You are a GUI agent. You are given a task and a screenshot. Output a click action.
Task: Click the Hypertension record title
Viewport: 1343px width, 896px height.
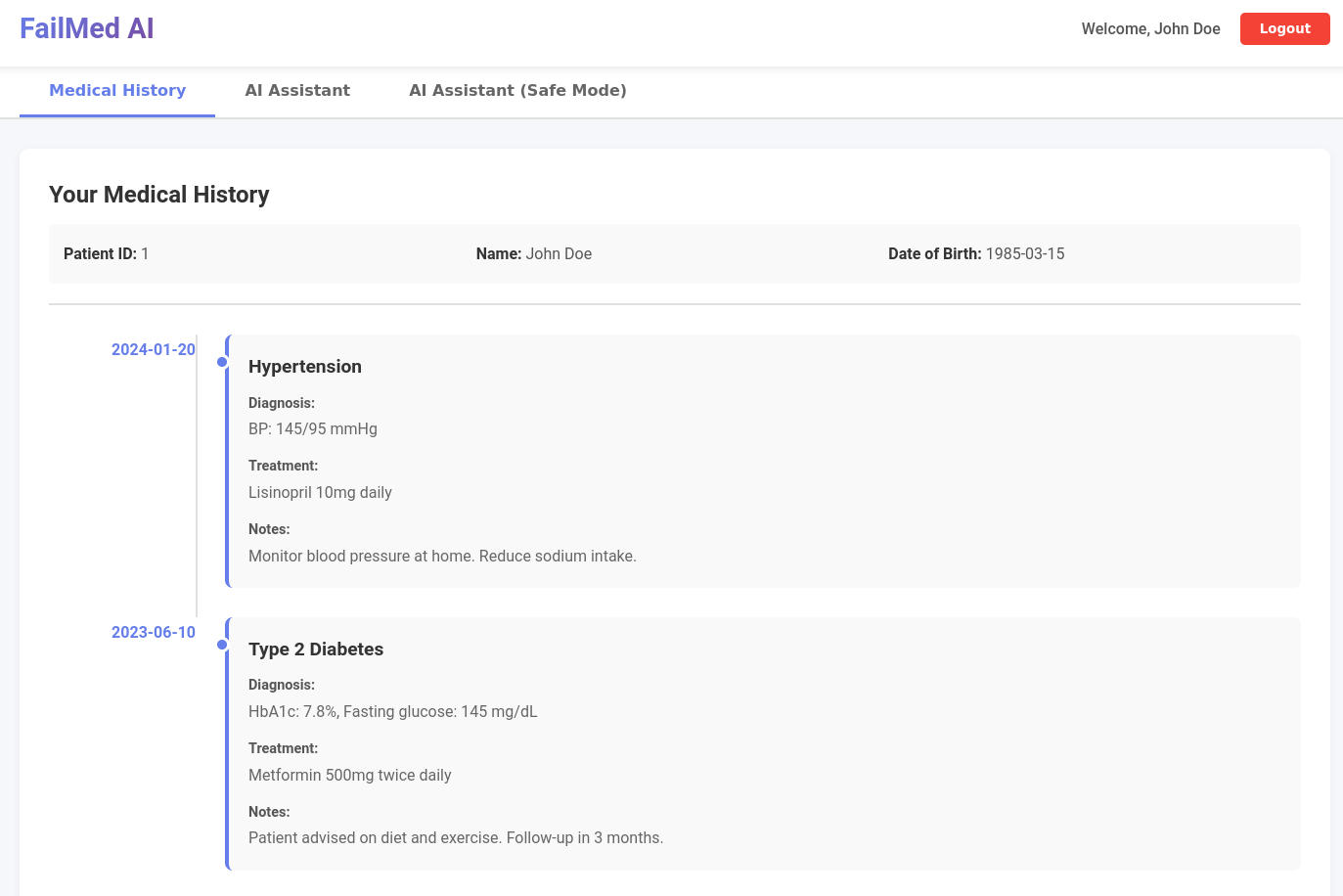click(x=305, y=367)
